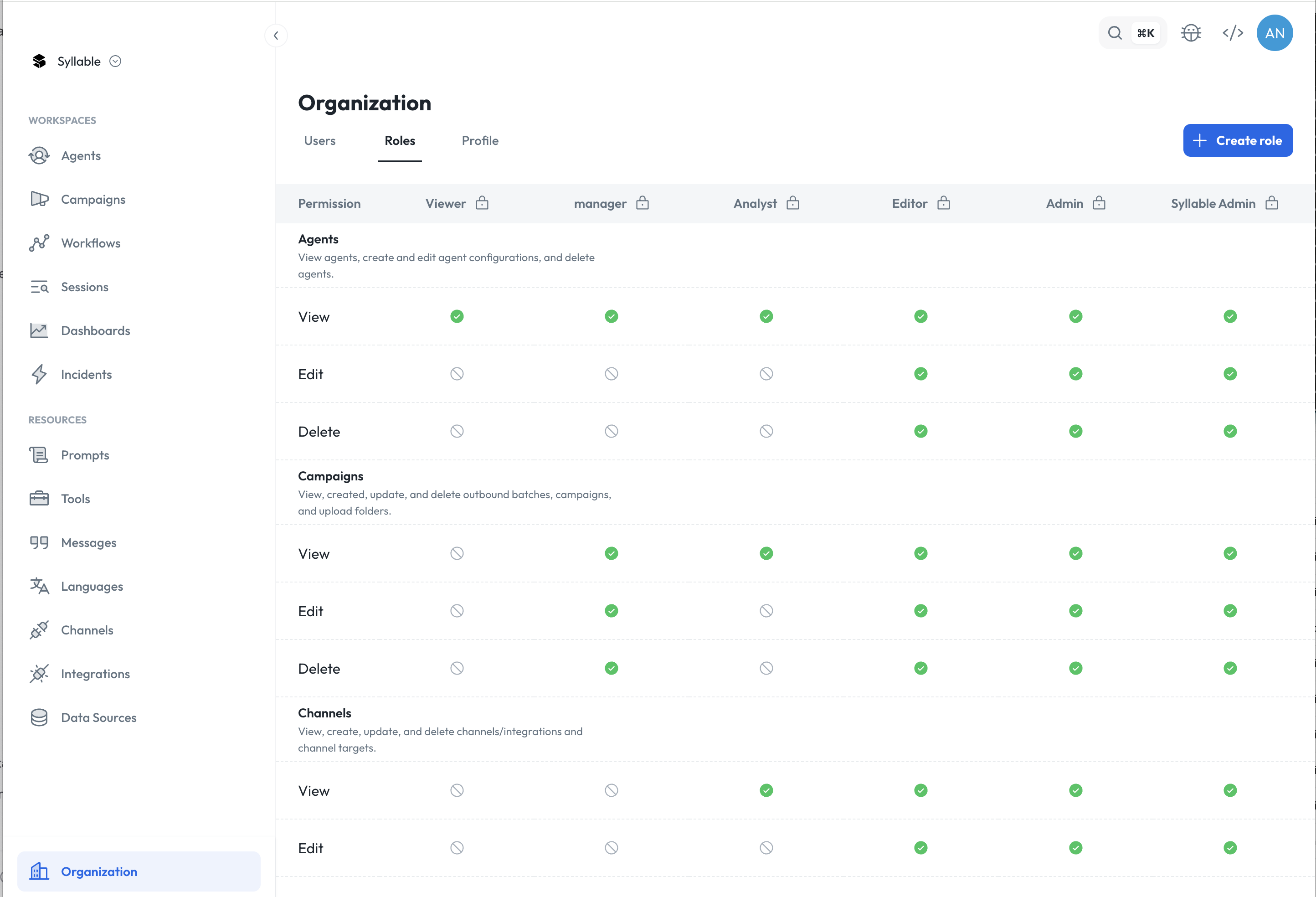Open the Campaigns megaphone icon

(x=39, y=199)
